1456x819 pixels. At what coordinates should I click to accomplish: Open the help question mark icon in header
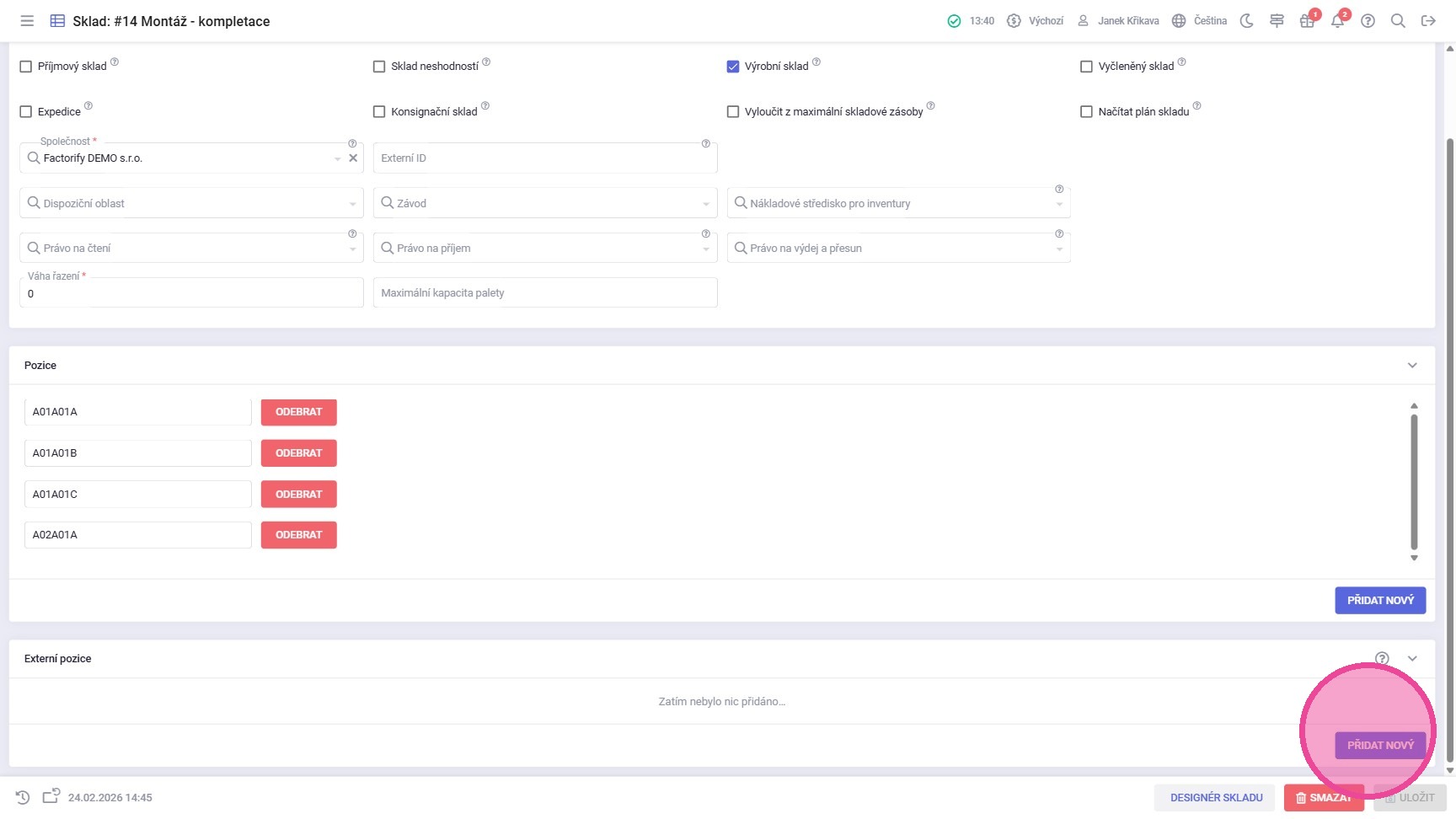(x=1368, y=21)
